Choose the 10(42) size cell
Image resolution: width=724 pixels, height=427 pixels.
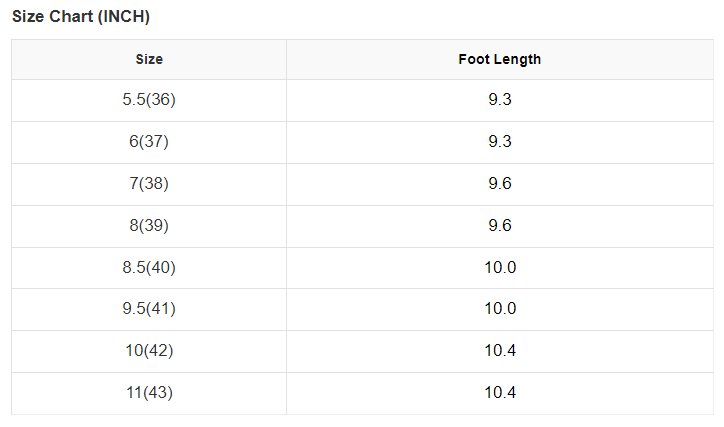(x=149, y=351)
